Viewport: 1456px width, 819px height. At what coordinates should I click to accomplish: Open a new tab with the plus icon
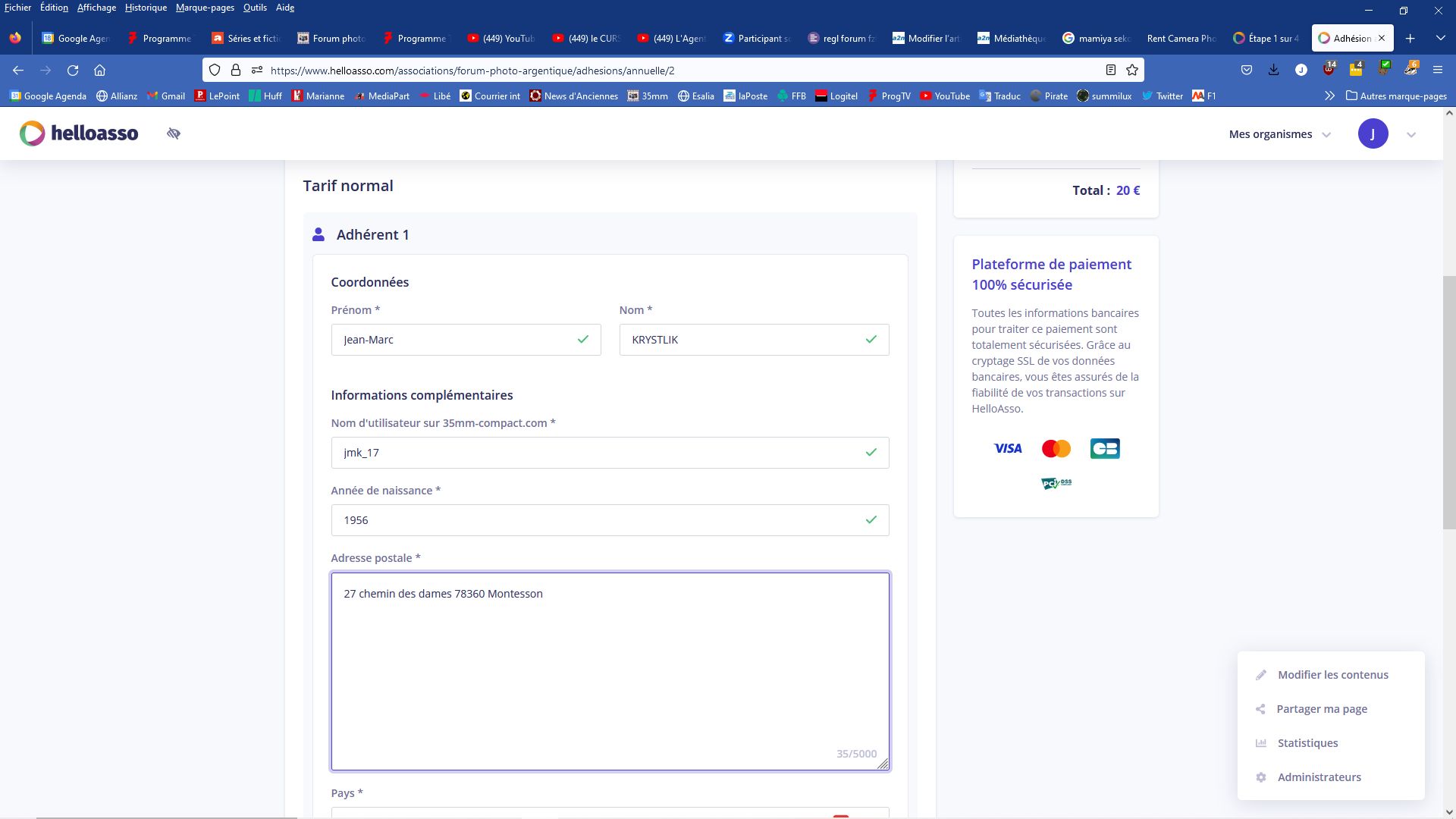(x=1410, y=38)
